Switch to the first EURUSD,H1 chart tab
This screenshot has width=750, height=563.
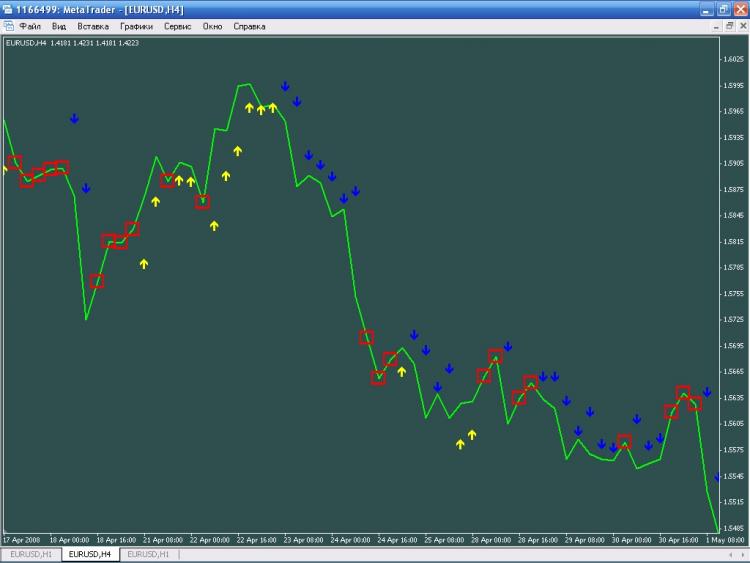pos(30,554)
